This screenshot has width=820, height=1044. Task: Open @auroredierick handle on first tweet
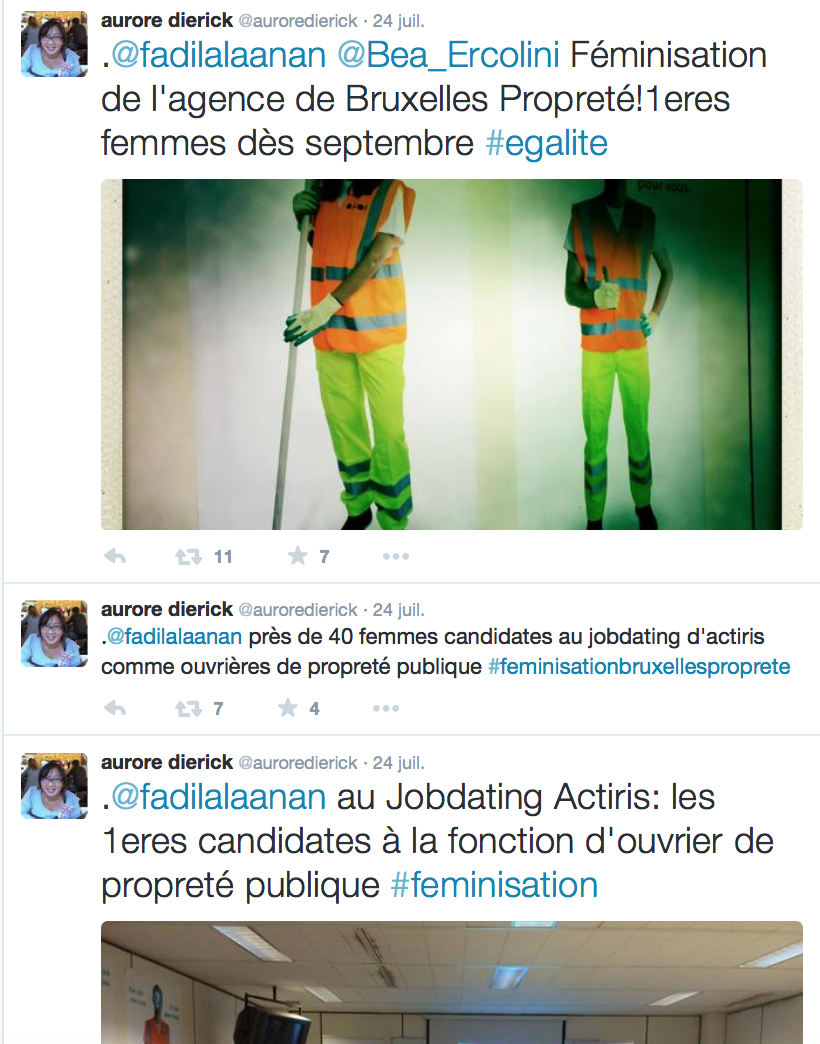coord(298,21)
